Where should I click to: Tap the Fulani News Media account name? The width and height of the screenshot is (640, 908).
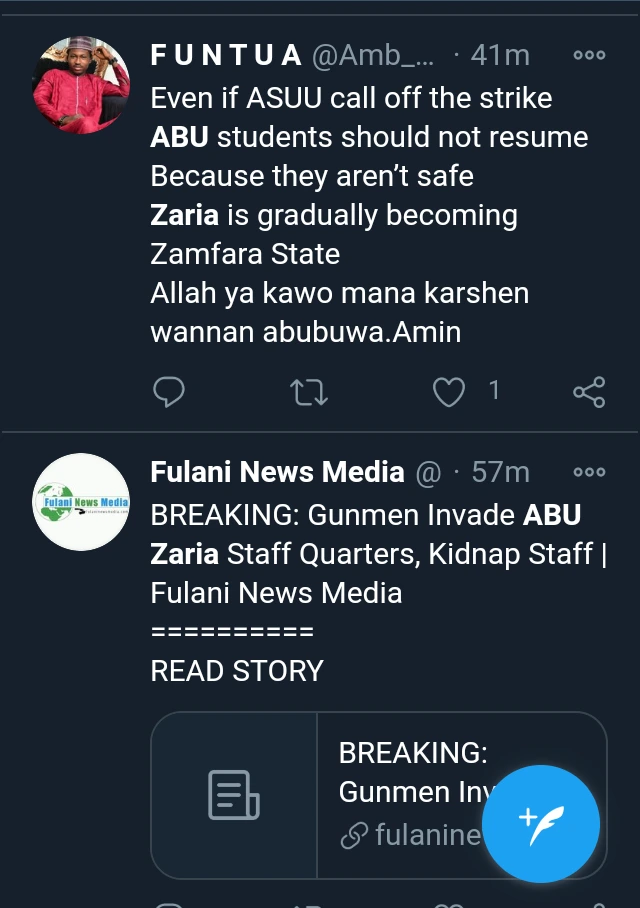point(277,472)
